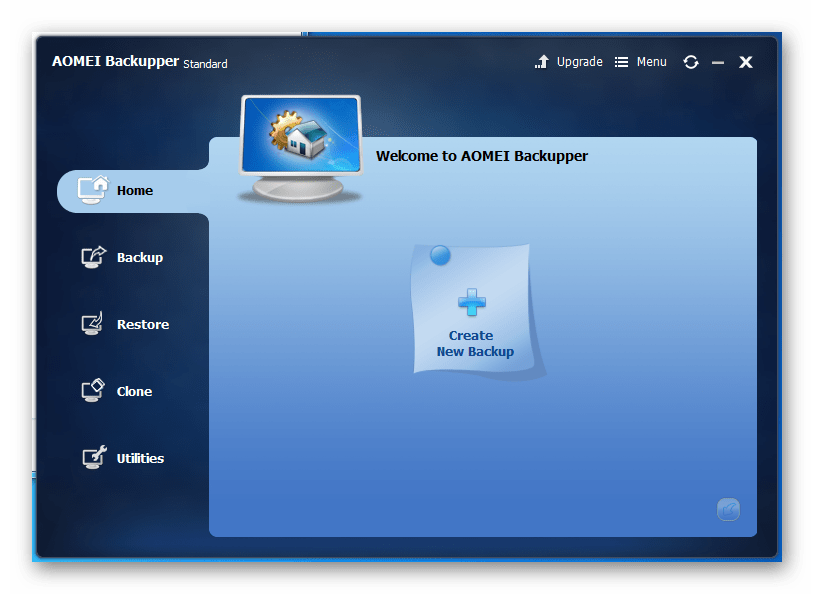
Task: Click the Upgrade link text
Action: (x=579, y=62)
